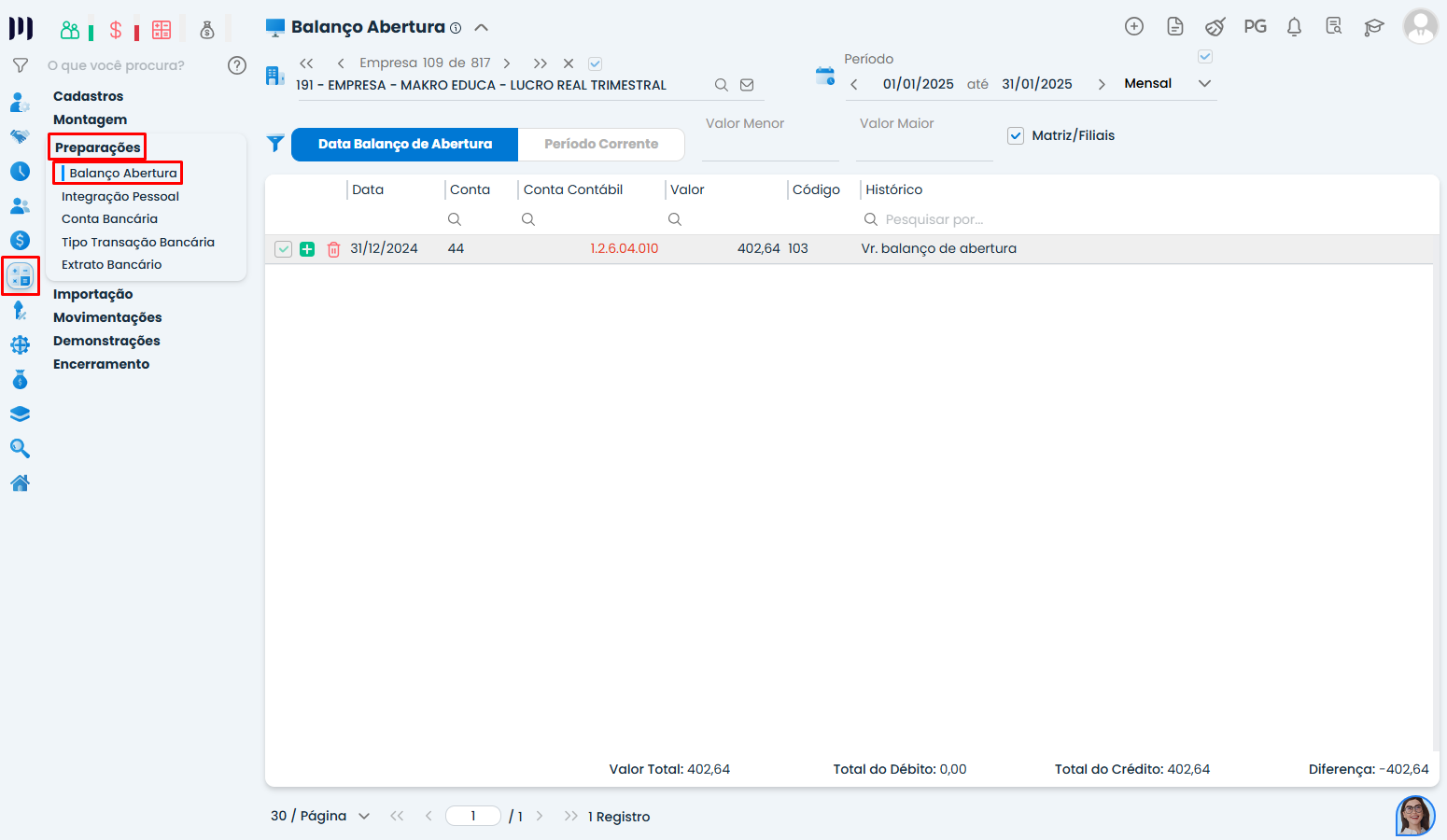Click the Demonstrações section link
Image resolution: width=1447 pixels, height=840 pixels.
tap(106, 341)
